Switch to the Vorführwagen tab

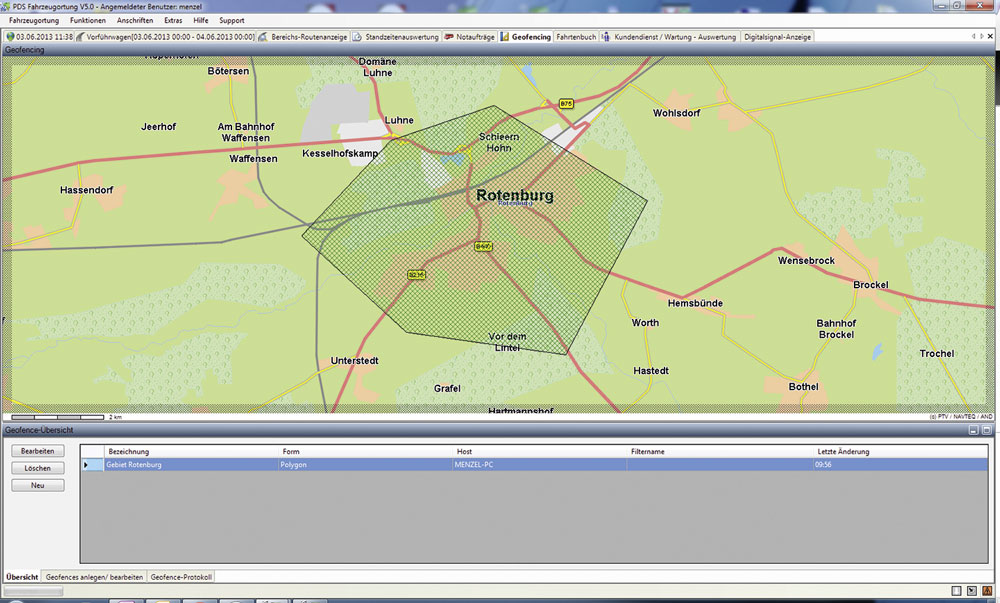[165, 37]
